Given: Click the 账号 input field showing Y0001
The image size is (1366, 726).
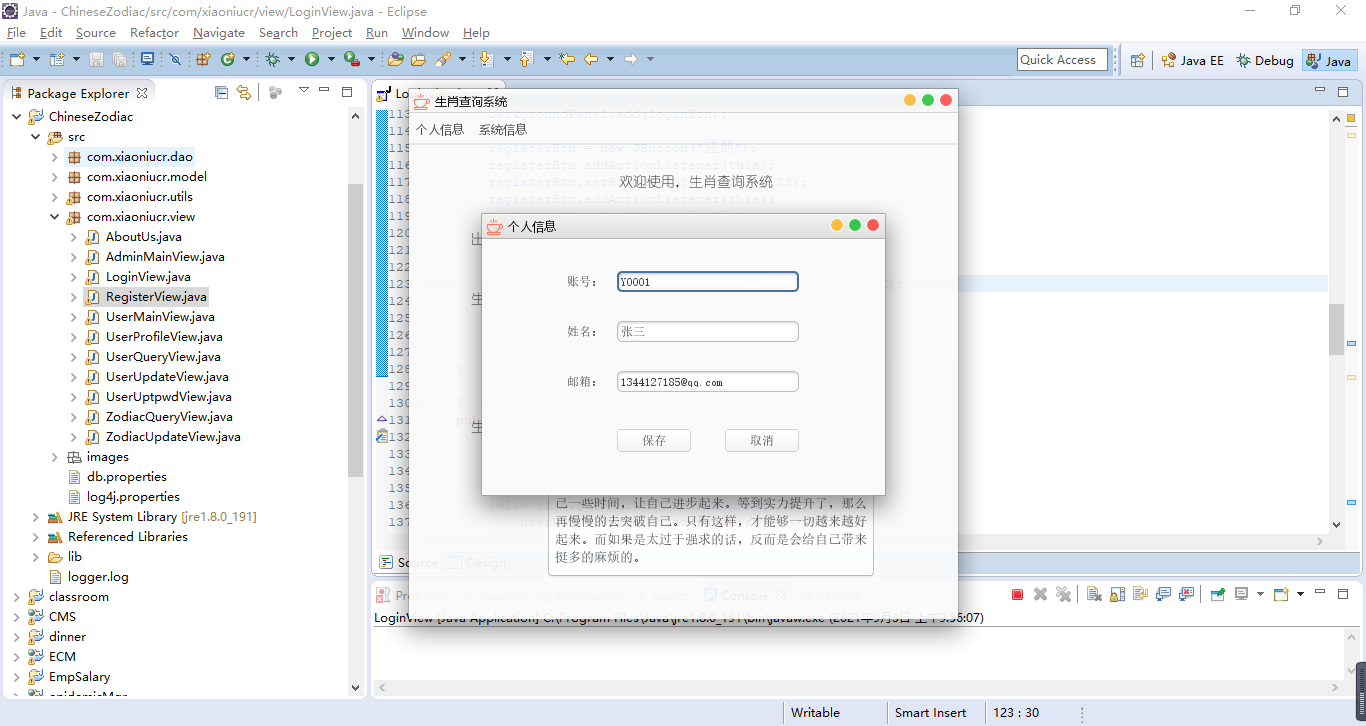Looking at the screenshot, I should [x=708, y=282].
